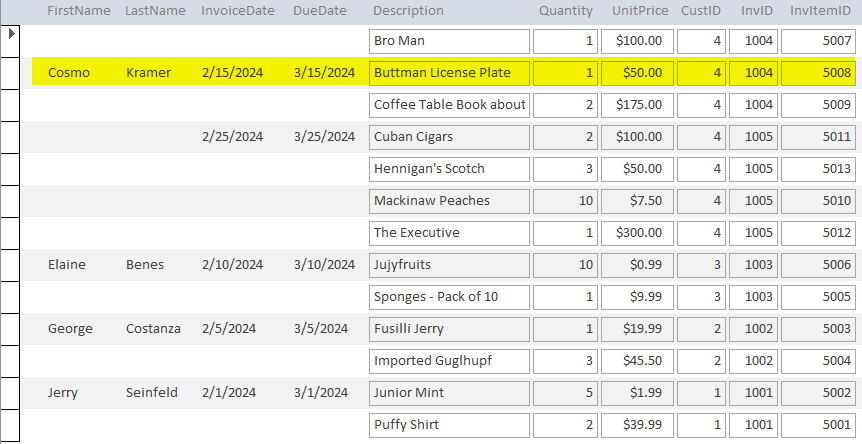
Task: Click the Hennigan's Scotch description field
Action: click(449, 169)
